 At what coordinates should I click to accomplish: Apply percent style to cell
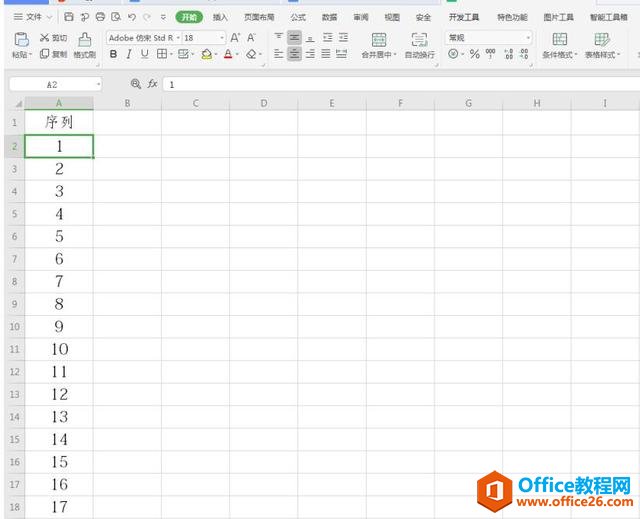(x=474, y=54)
